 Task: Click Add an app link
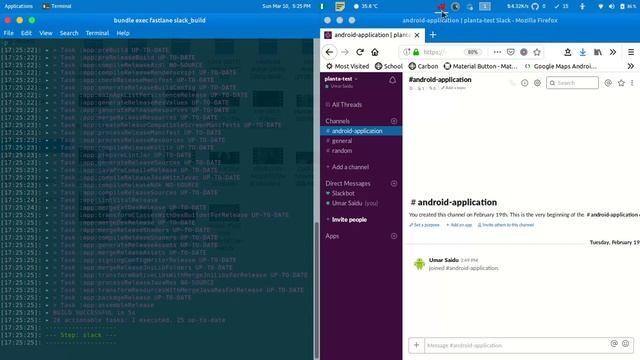(459, 225)
